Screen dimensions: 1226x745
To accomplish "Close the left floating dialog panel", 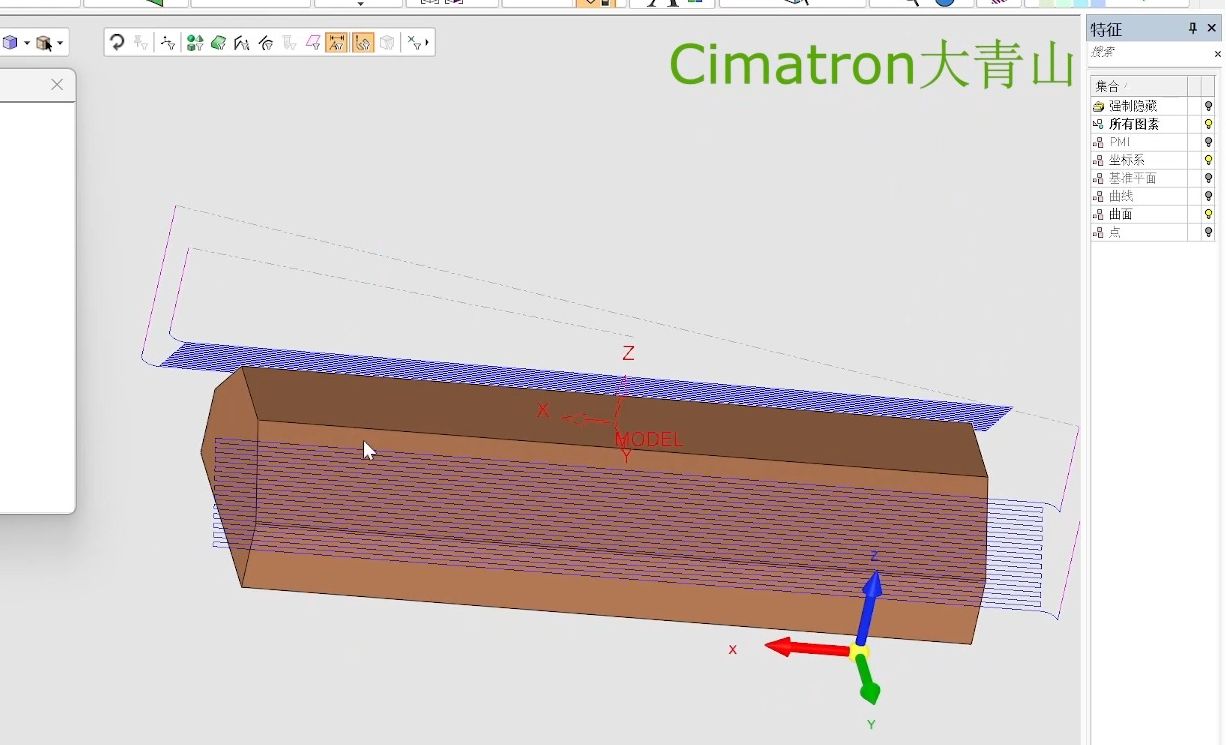I will tap(57, 85).
